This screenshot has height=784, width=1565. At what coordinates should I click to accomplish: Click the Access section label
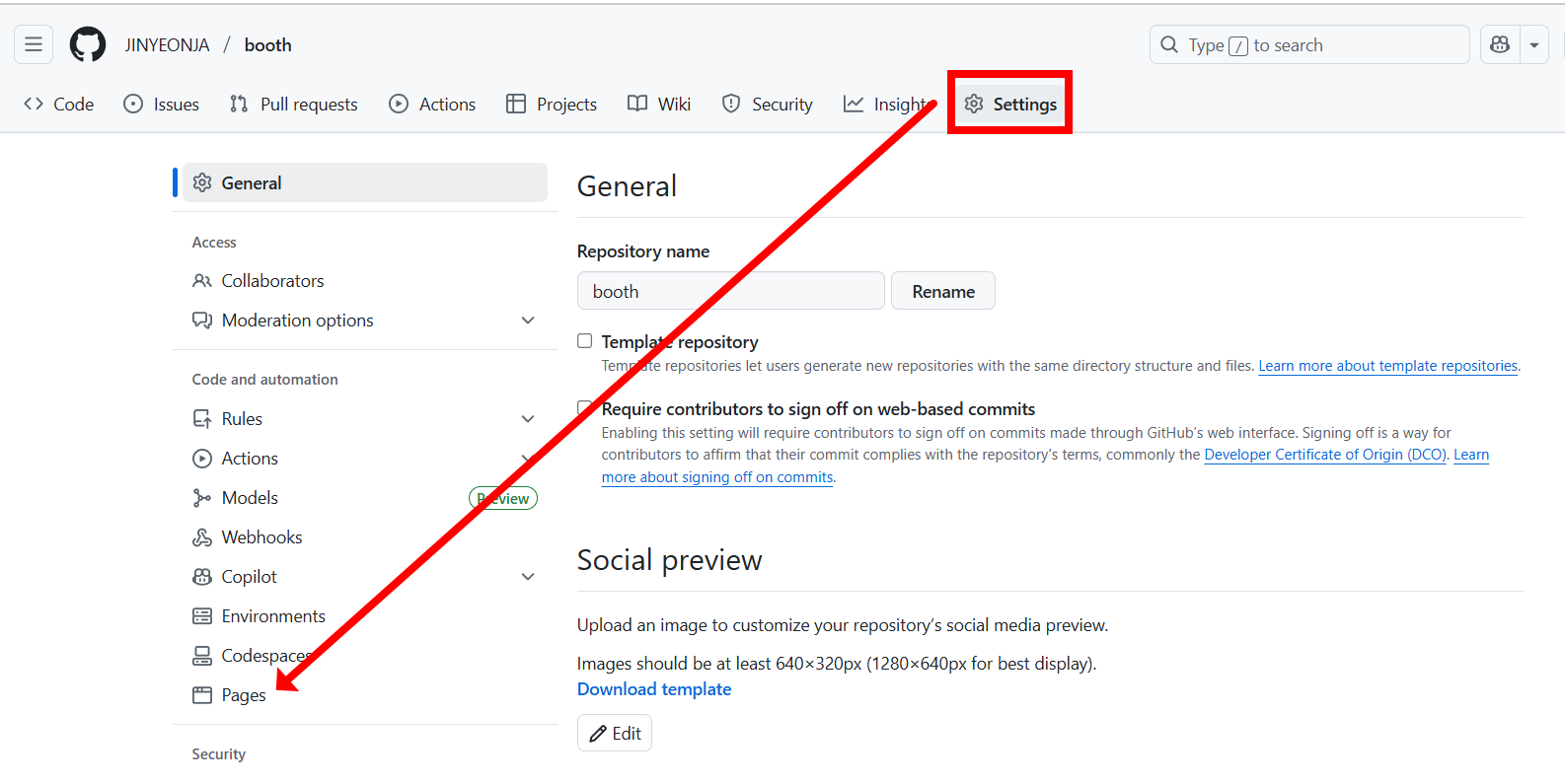(x=214, y=243)
